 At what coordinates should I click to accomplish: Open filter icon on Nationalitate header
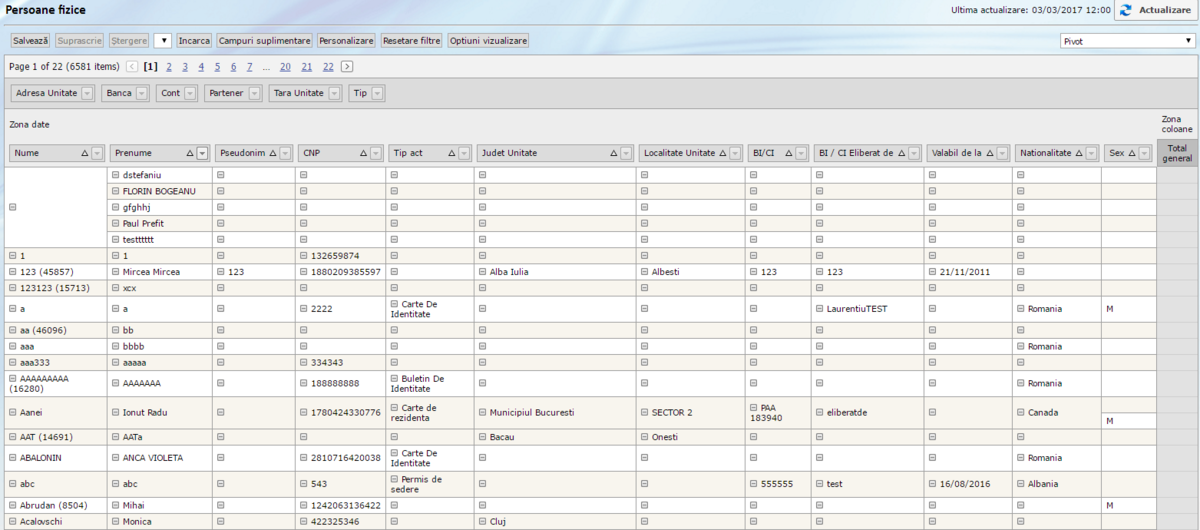tap(1091, 153)
